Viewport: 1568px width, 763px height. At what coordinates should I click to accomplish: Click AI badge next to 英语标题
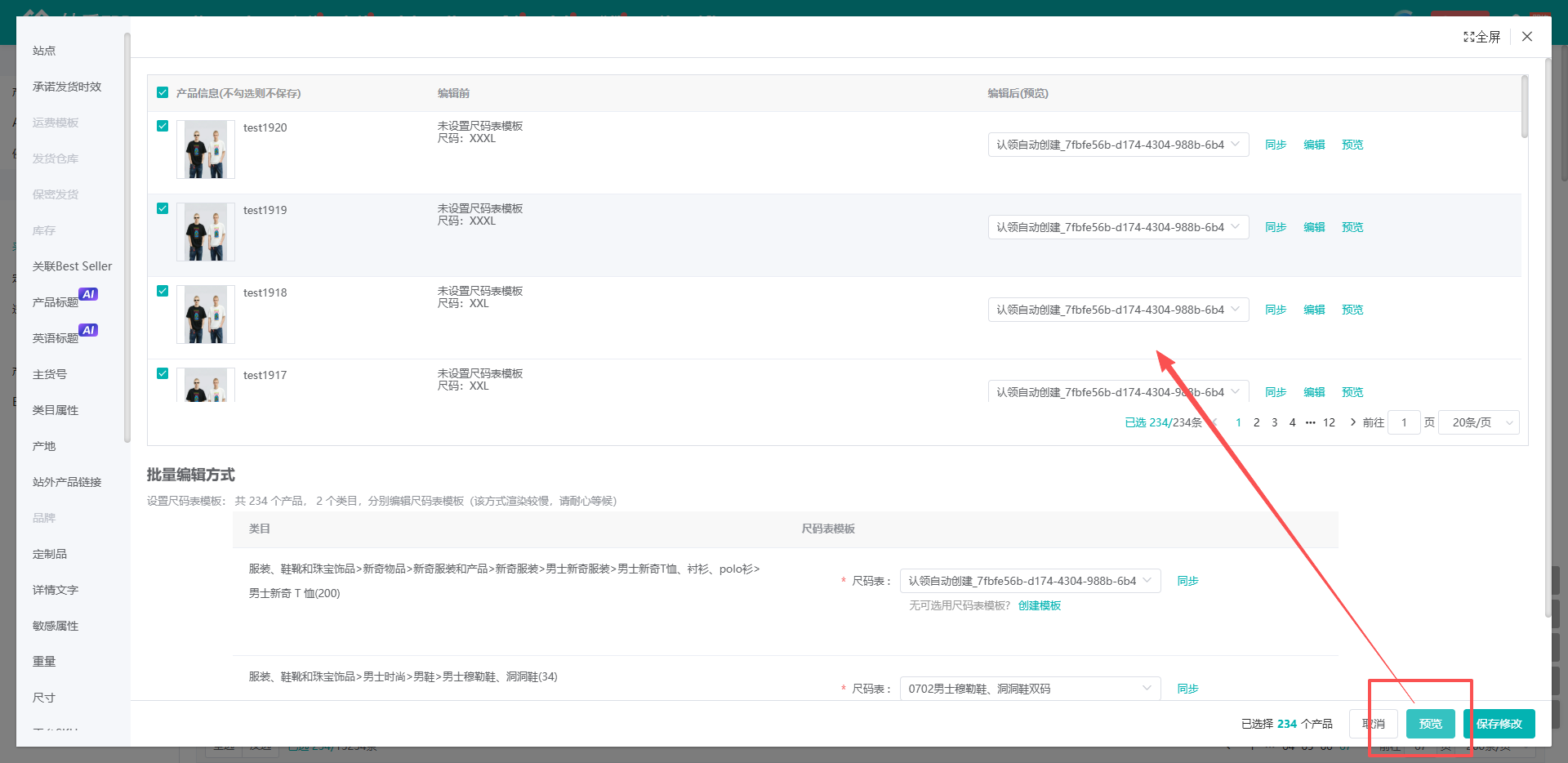[88, 330]
